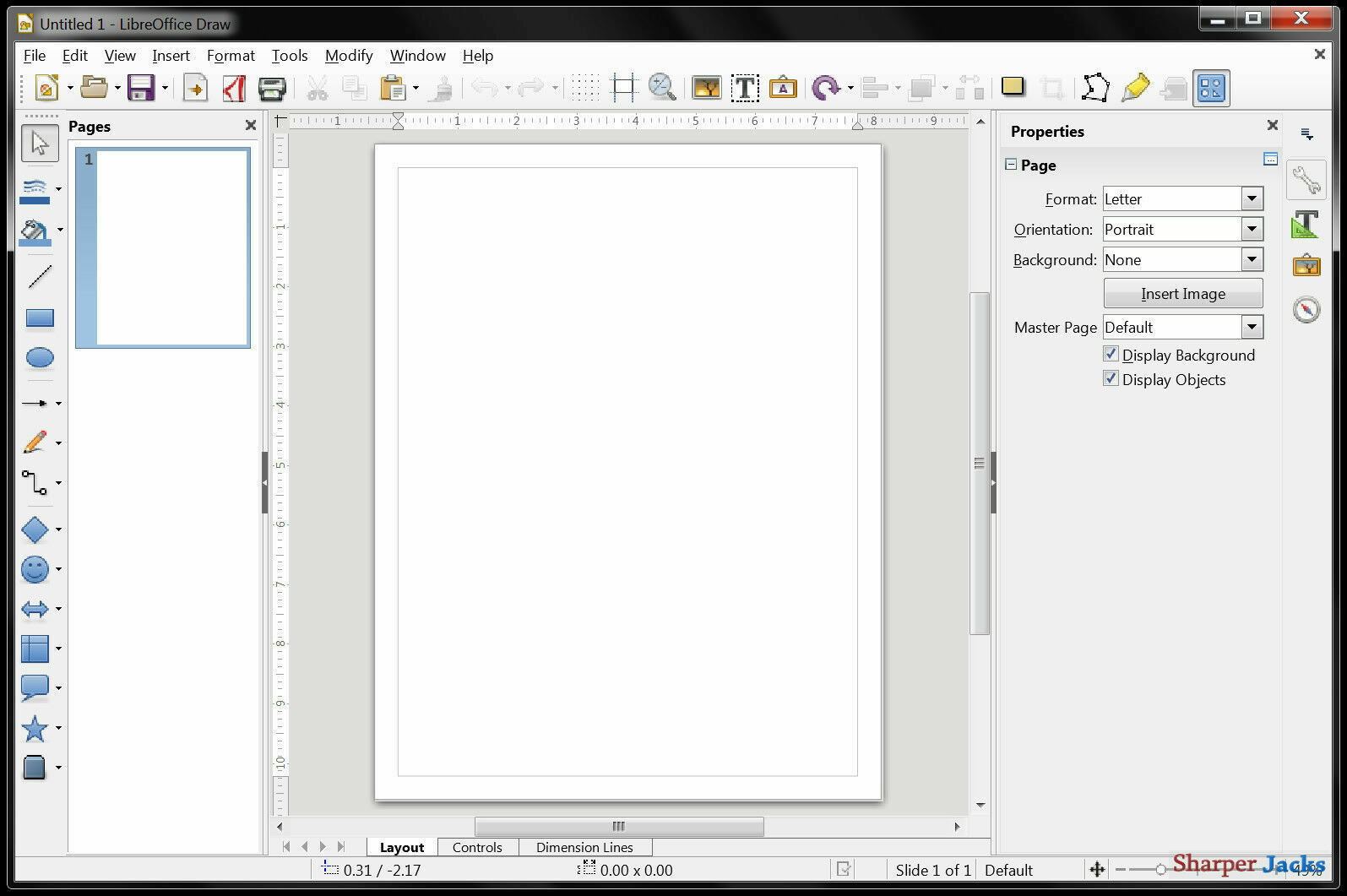Select the page 1 thumbnail
The width and height of the screenshot is (1347, 896).
coord(163,247)
